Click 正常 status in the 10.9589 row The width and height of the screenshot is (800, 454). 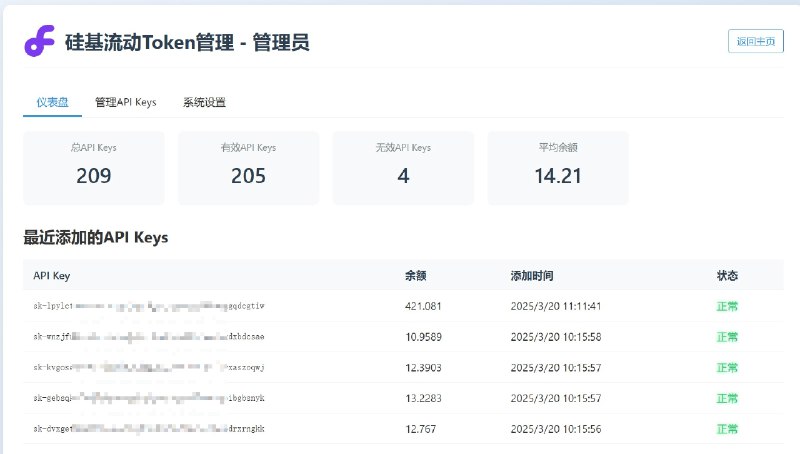727,337
